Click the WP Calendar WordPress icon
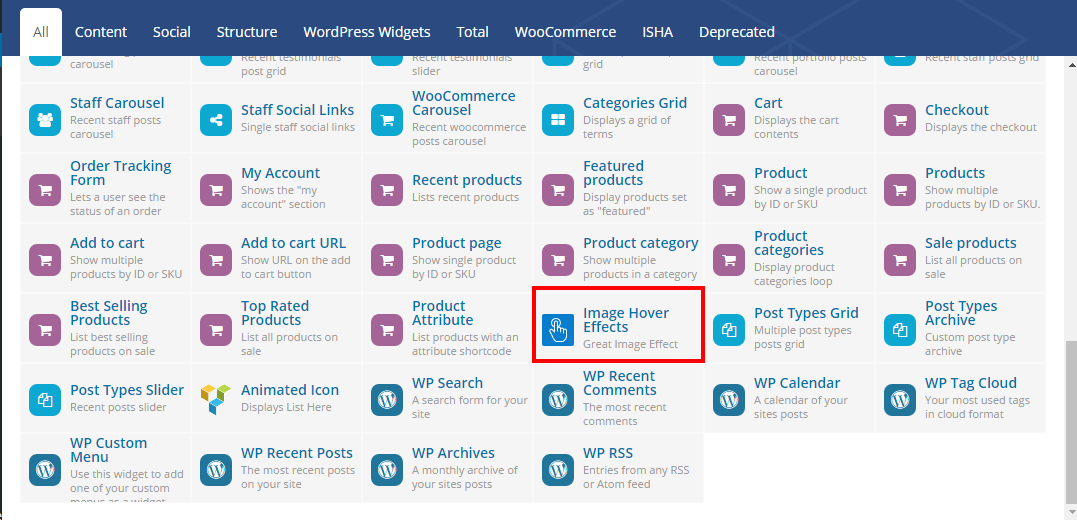1077x520 pixels. coord(729,400)
